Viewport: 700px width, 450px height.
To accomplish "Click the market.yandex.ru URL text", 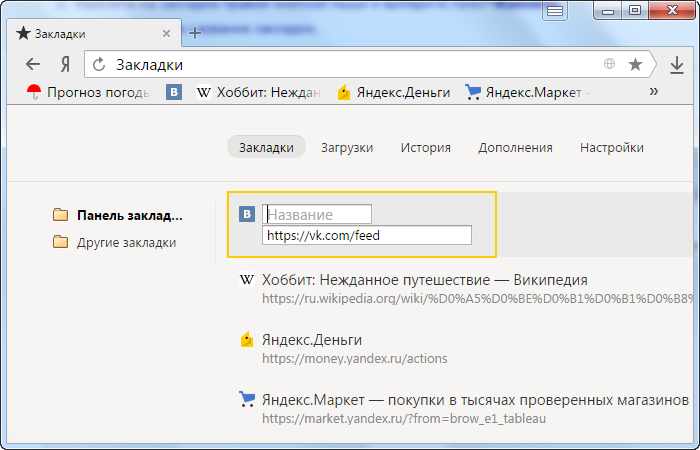I will coord(404,419).
